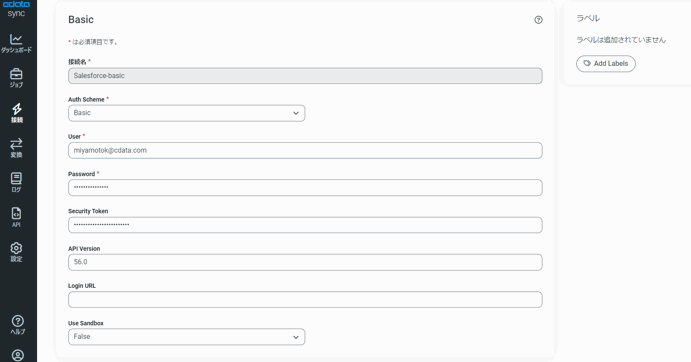Open the Transformations arrows icon
This screenshot has height=362, width=691.
point(16,144)
